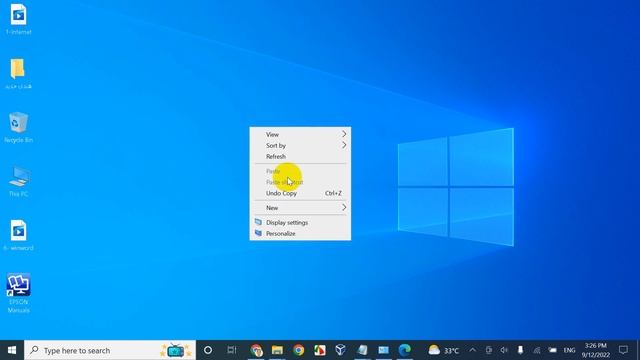Select the video file below This PC
The image size is (640, 360).
[18, 235]
